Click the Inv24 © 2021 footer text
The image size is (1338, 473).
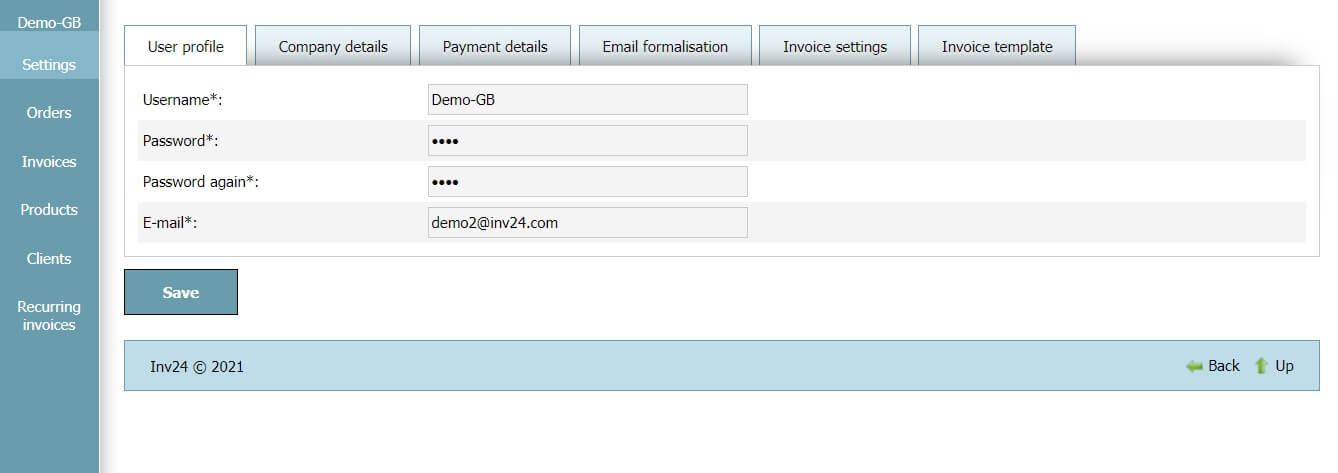197,367
